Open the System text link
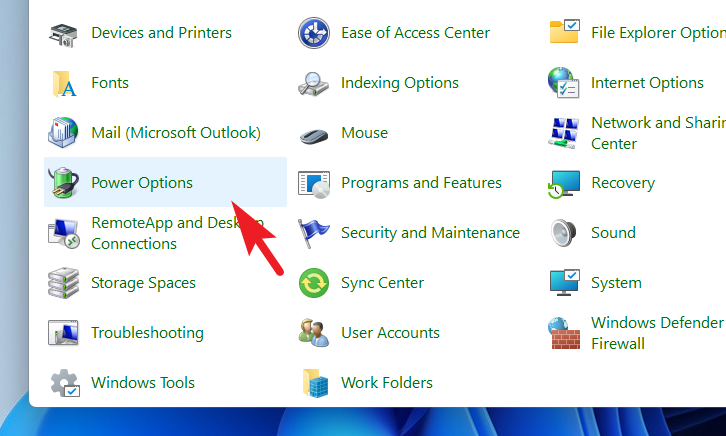 pos(616,283)
